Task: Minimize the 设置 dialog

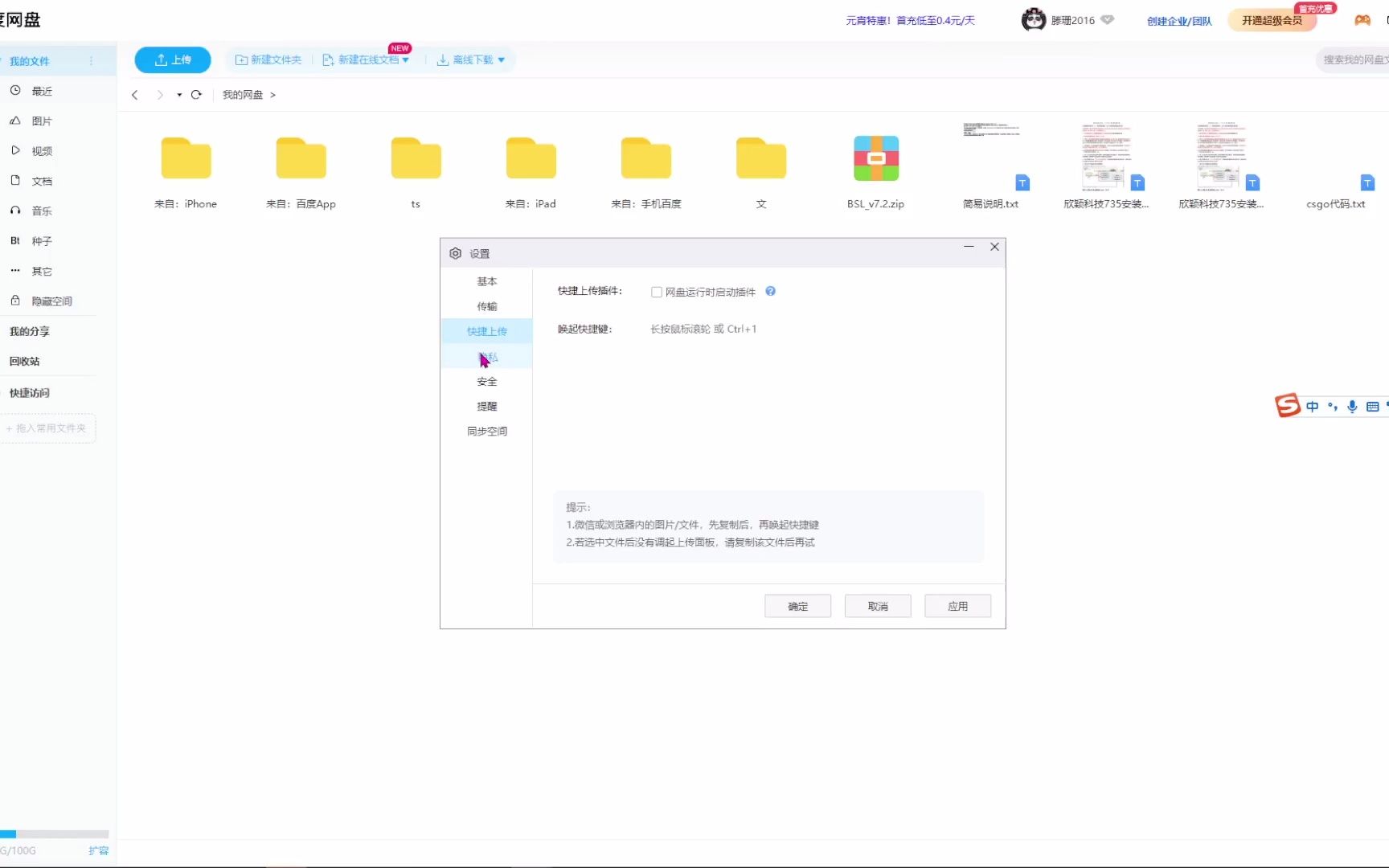Action: 969,247
